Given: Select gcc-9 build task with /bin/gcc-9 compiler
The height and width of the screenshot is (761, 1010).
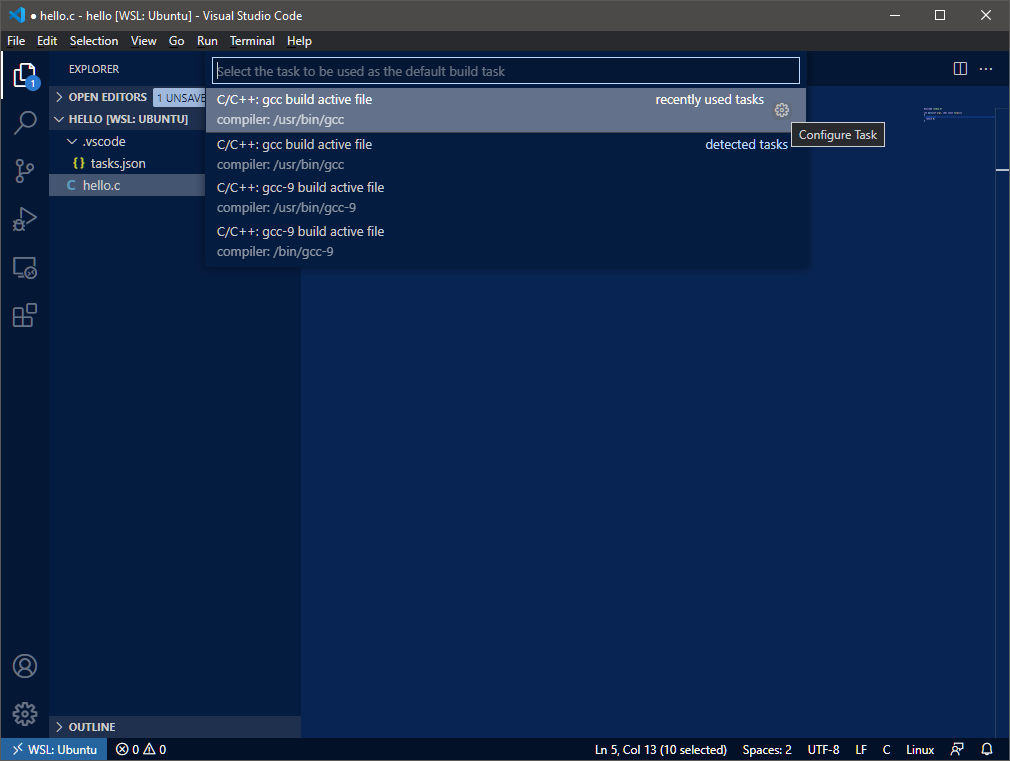Looking at the screenshot, I should pos(506,241).
